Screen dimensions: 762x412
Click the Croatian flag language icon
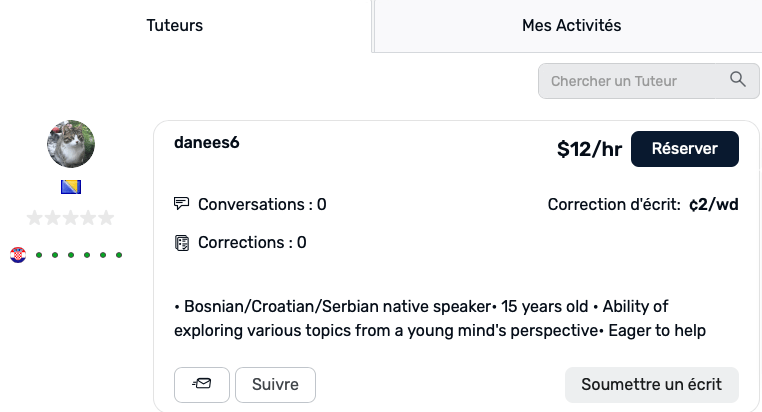point(18,255)
